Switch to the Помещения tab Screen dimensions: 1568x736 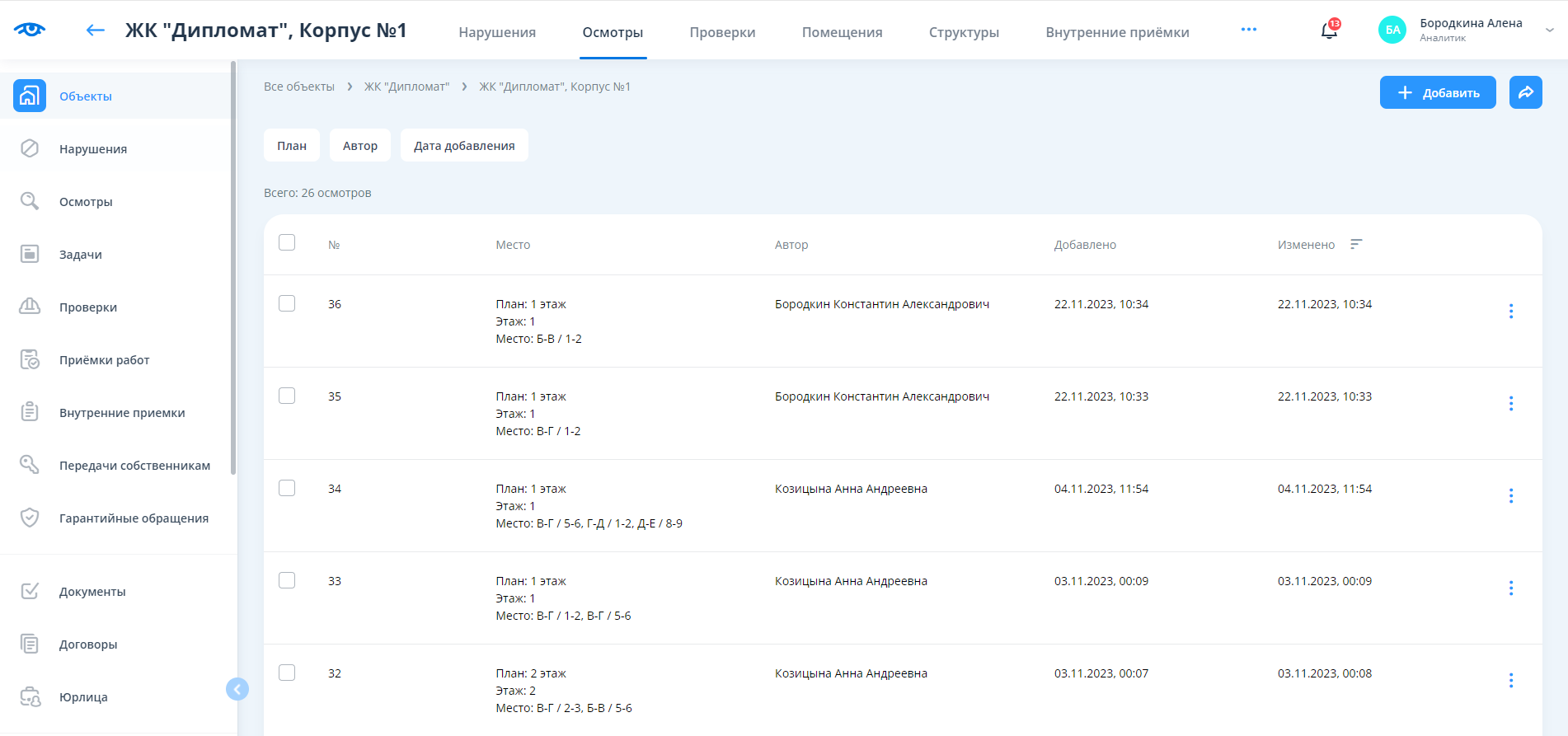tap(842, 32)
